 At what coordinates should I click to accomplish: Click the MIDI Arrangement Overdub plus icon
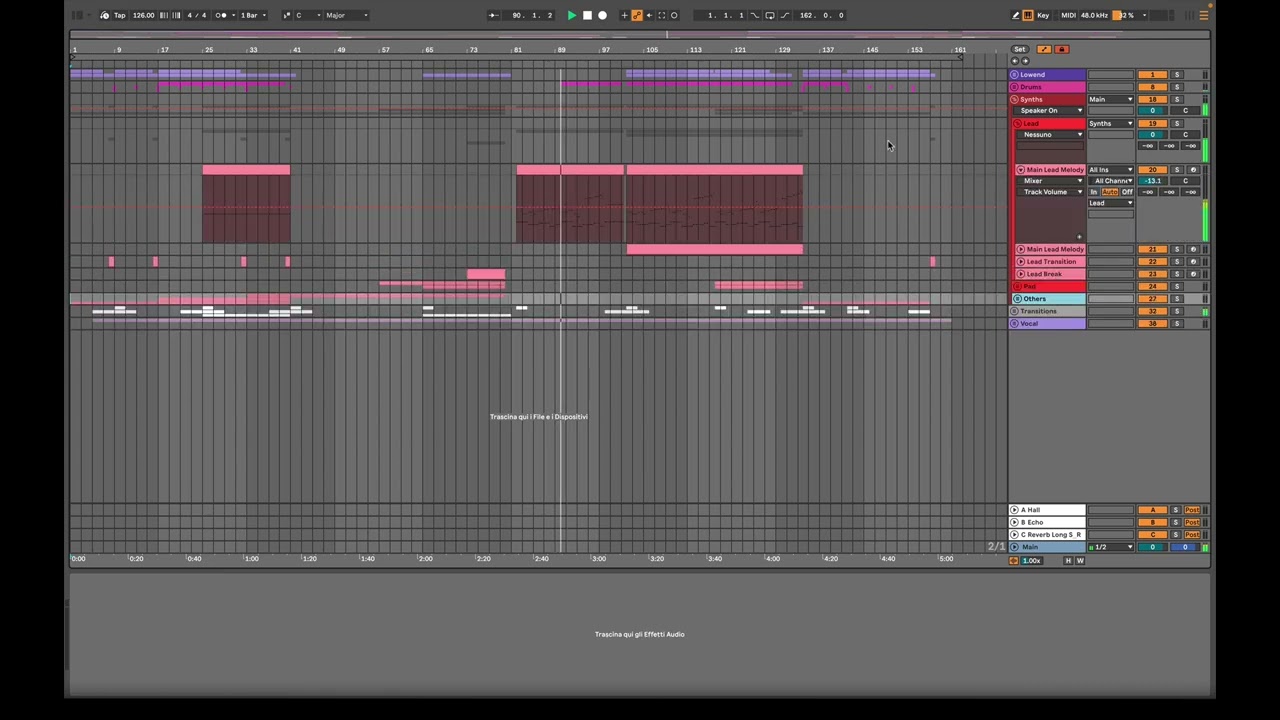coord(625,15)
